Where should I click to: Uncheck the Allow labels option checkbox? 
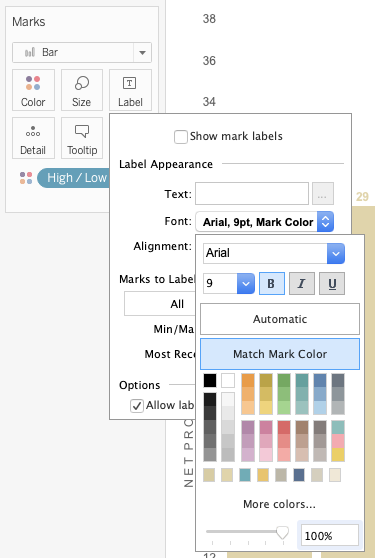tap(137, 406)
